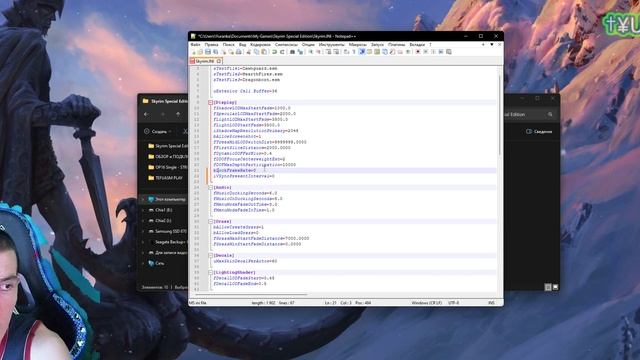This screenshot has width=640, height=360.
Task: Select TEFUASM PLAY folder in Explorer
Action: (165, 178)
